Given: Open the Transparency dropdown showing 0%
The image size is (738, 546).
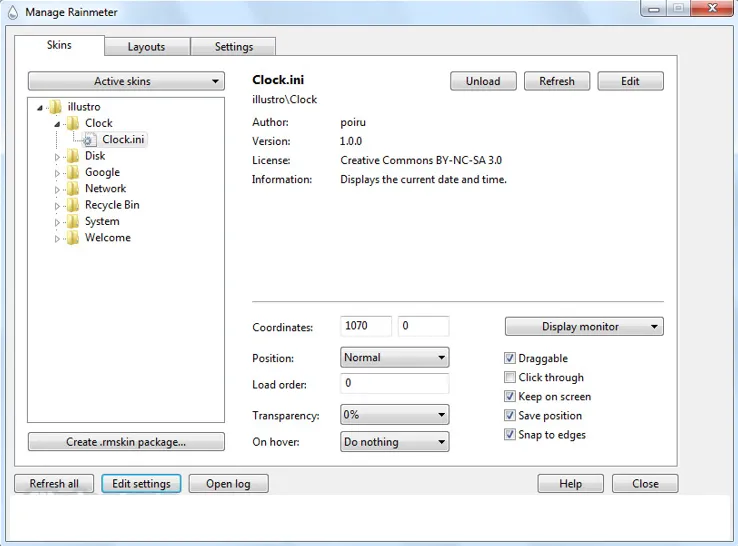Looking at the screenshot, I should pos(394,415).
